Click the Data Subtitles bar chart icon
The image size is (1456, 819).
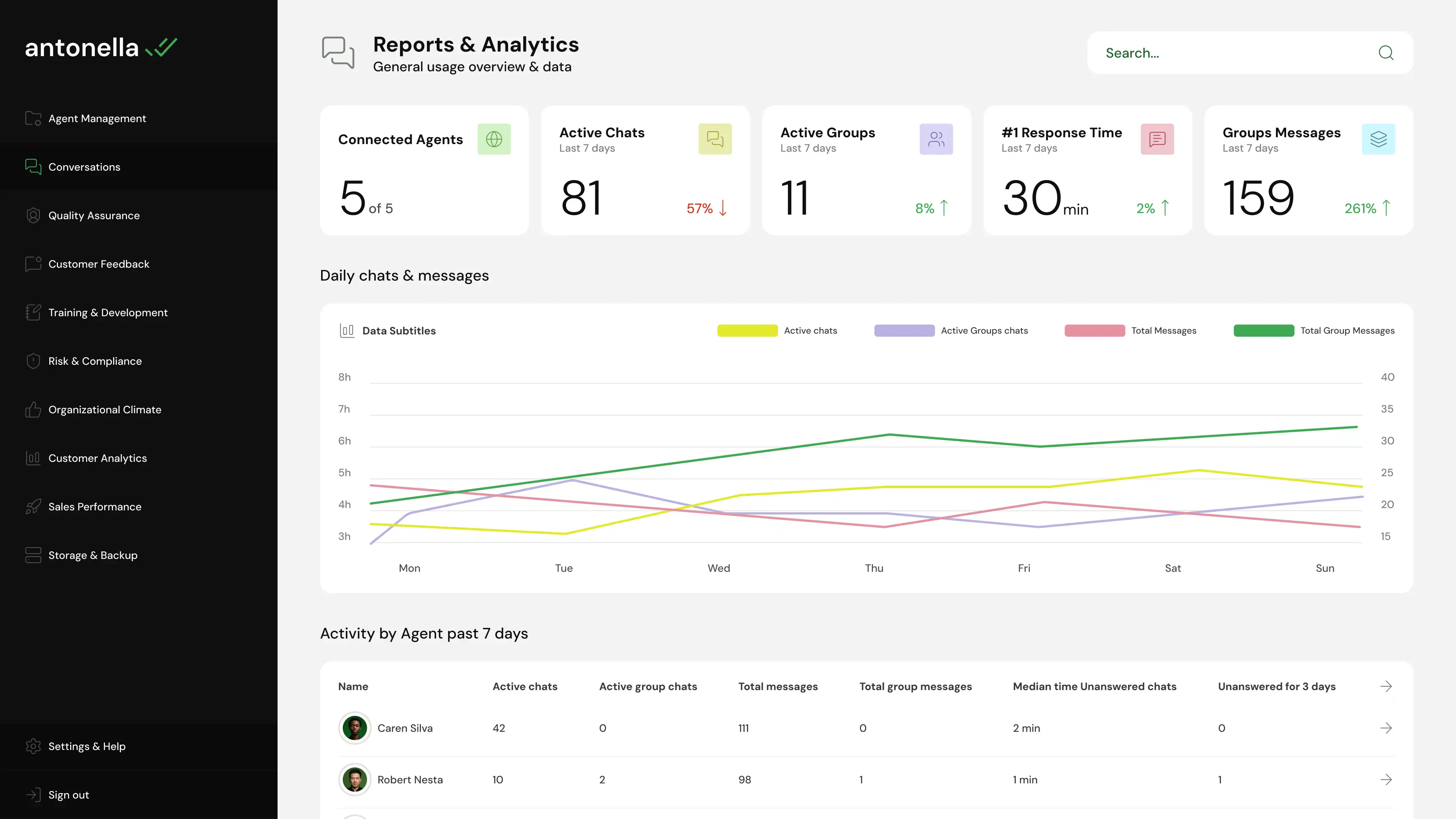click(x=347, y=331)
